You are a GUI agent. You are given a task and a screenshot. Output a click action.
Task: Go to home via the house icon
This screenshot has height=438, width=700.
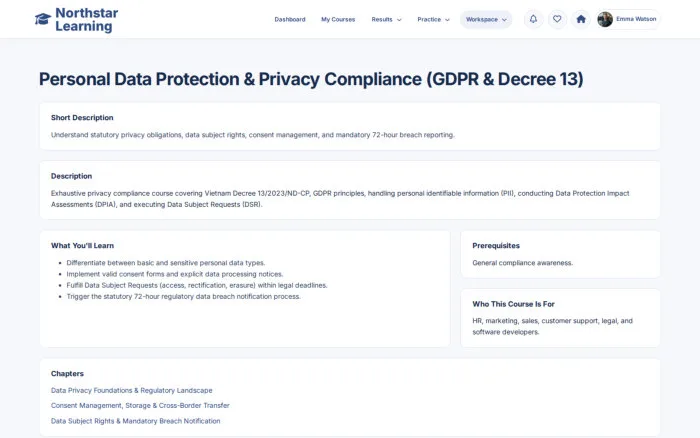581,19
